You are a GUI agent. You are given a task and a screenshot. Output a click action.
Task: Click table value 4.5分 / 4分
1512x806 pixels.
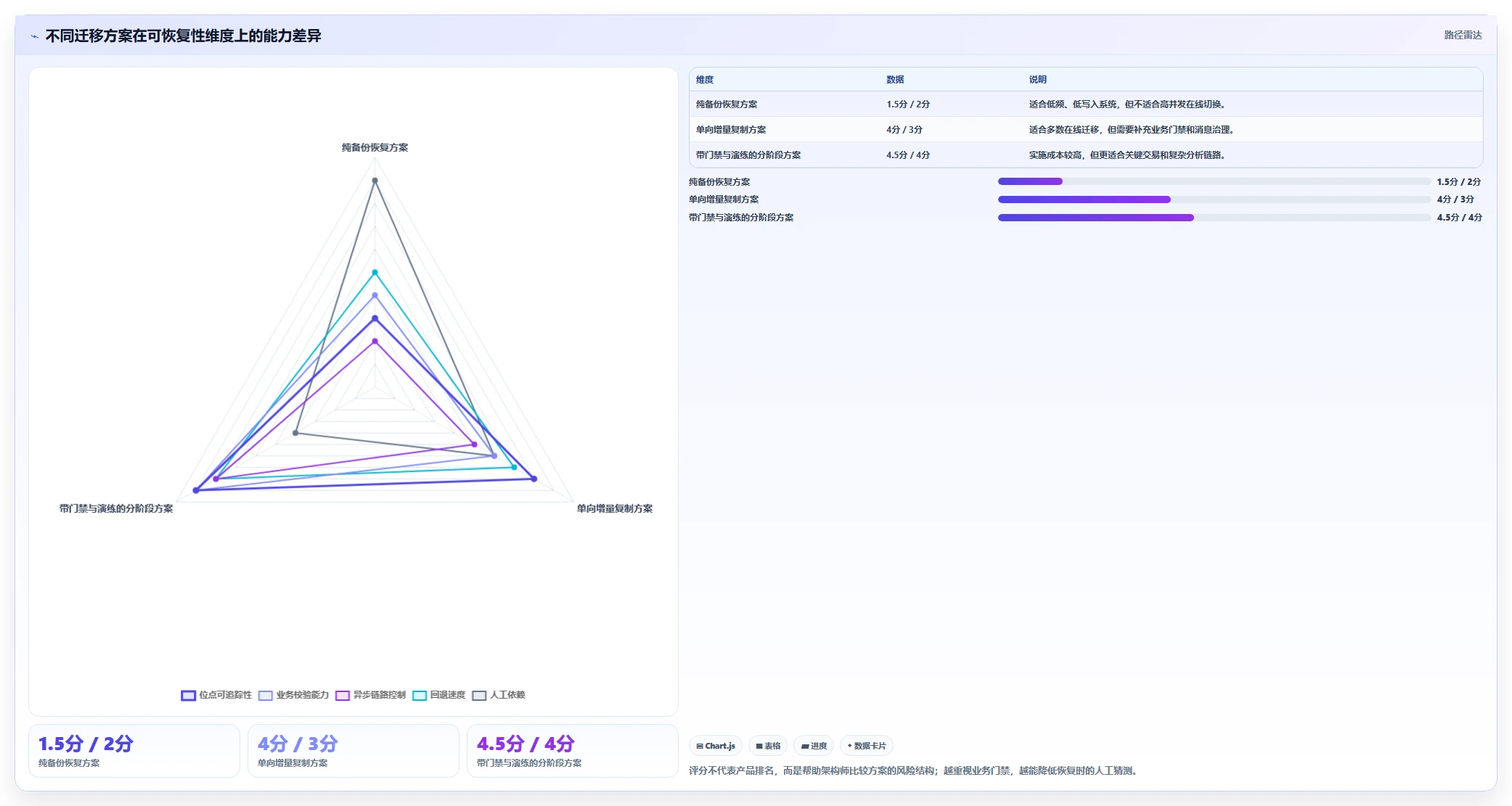coord(908,155)
